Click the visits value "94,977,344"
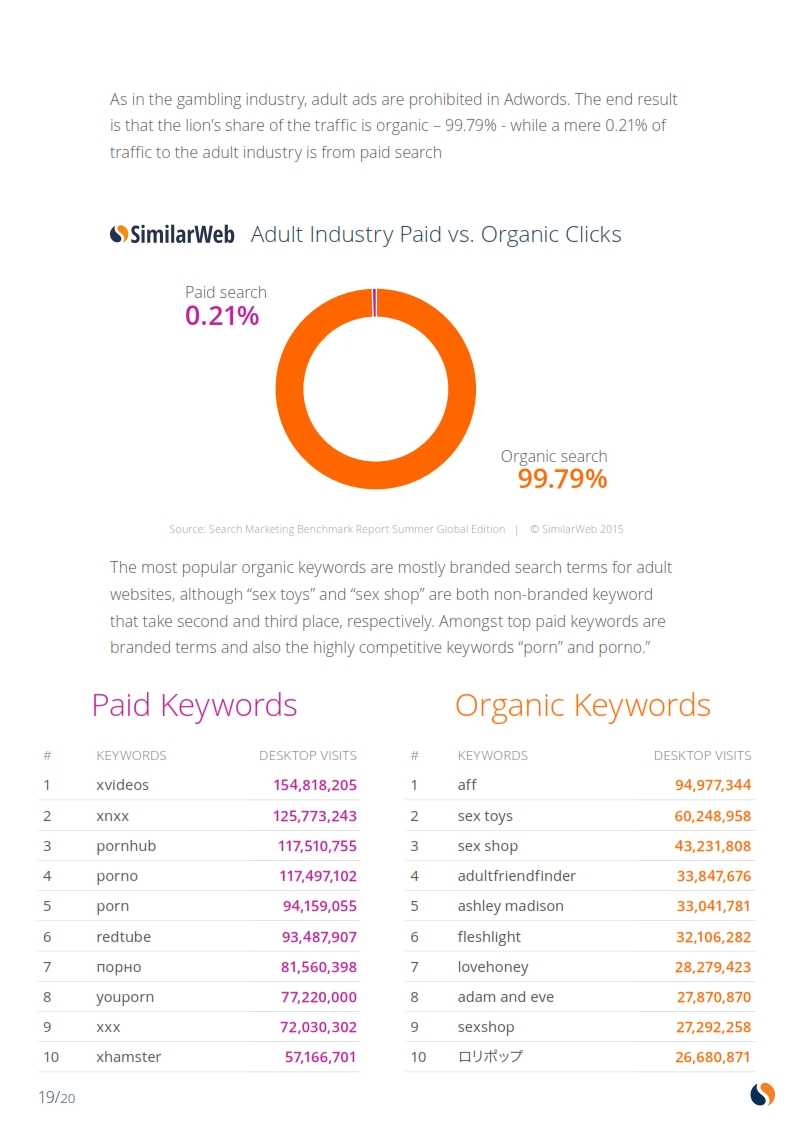This screenshot has width=793, height=1122. (x=713, y=785)
